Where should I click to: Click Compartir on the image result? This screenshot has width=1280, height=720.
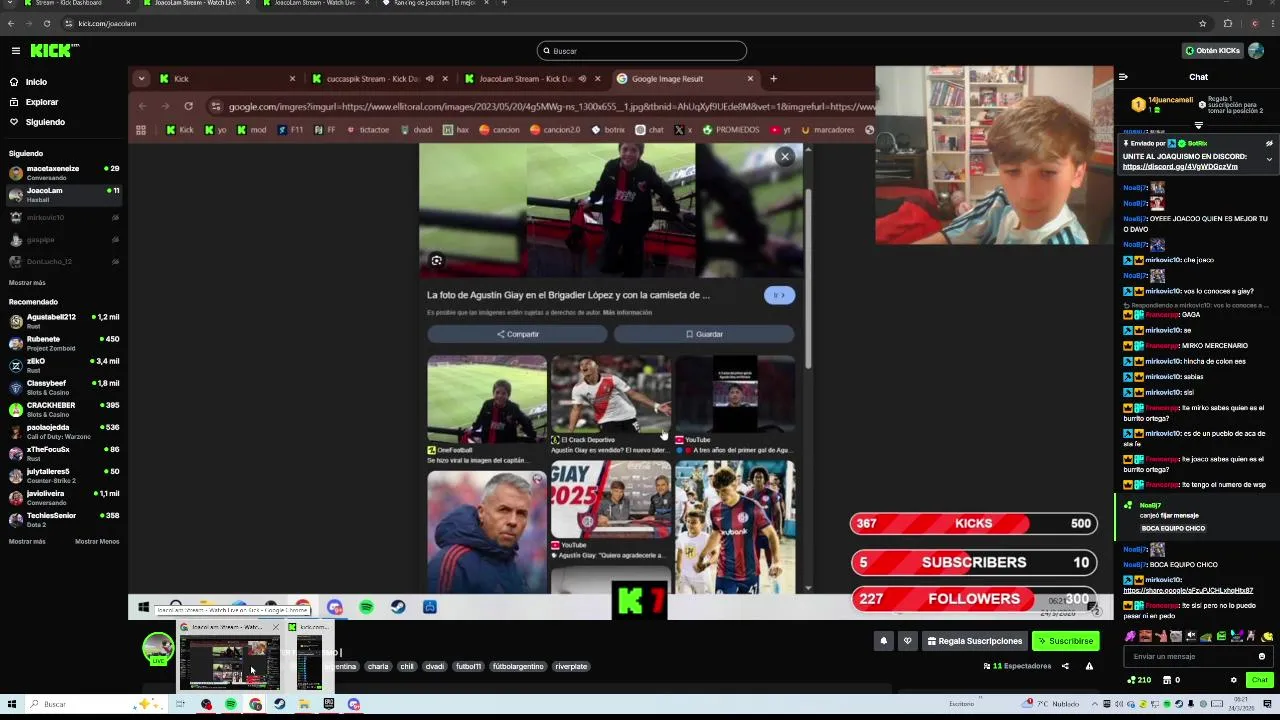pos(517,334)
